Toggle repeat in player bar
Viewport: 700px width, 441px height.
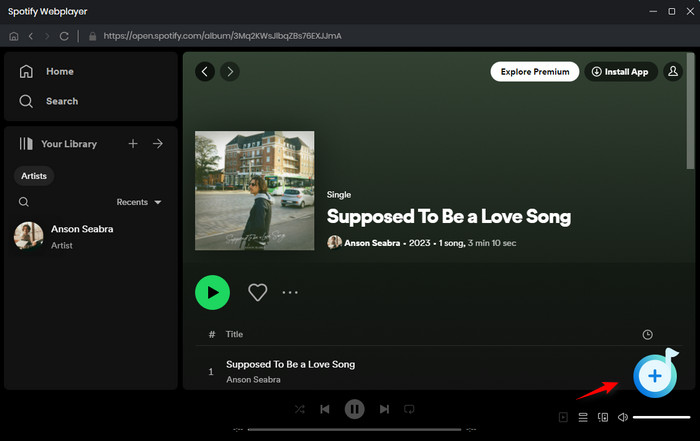[409, 409]
